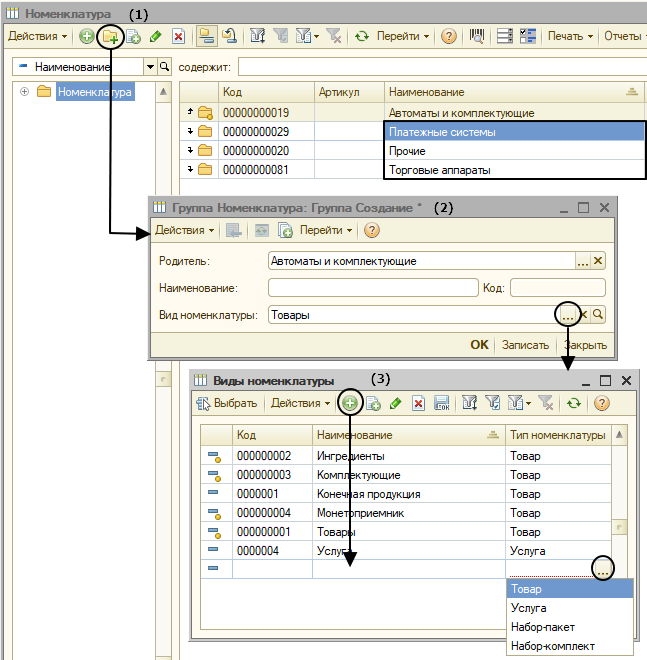Toggle the hierarchical view icon in top toolbar
This screenshot has width=647, height=660.
pyautogui.click(x=207, y=37)
